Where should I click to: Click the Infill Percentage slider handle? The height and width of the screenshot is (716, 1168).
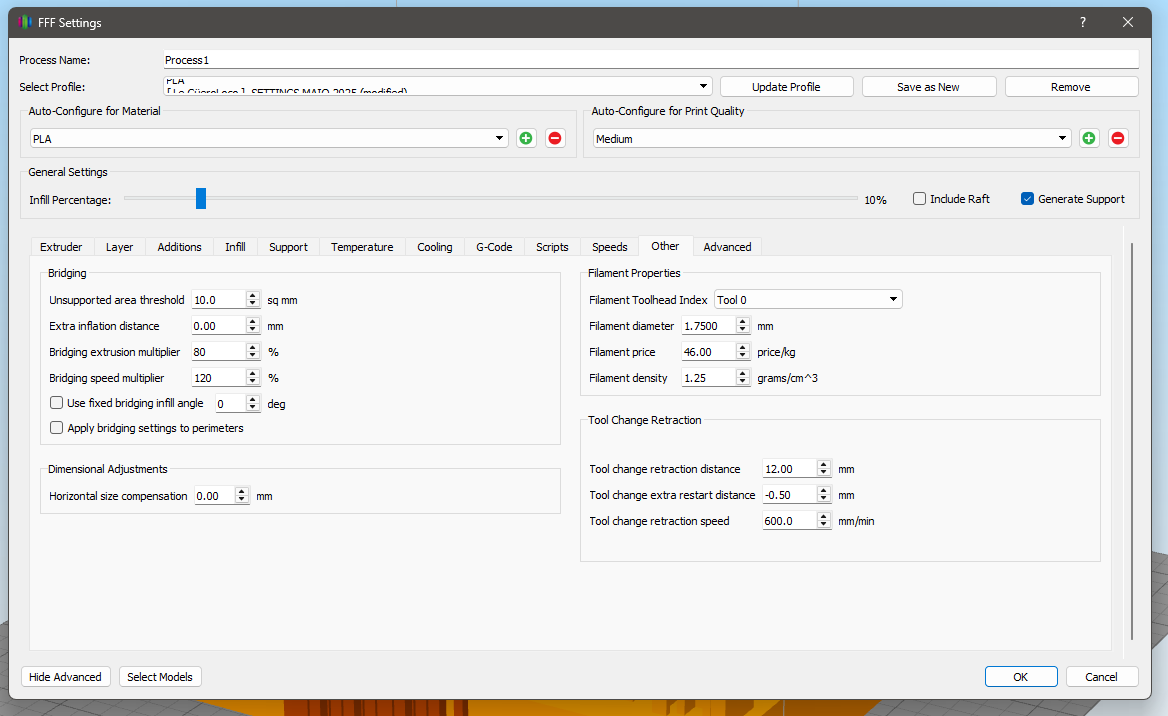coord(201,199)
